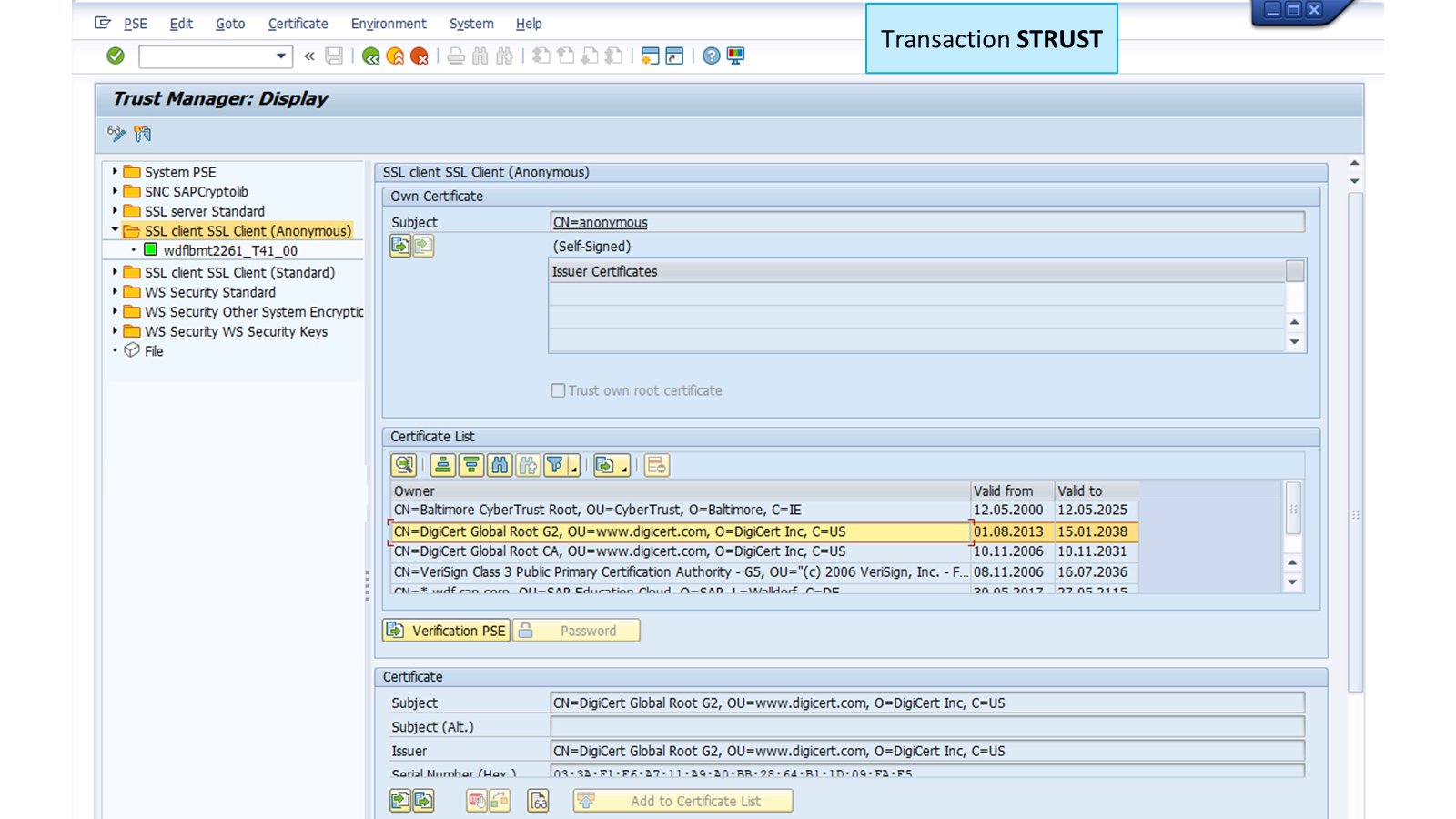Click the Add to Certificate List button
Image resolution: width=1456 pixels, height=819 pixels.
click(682, 801)
